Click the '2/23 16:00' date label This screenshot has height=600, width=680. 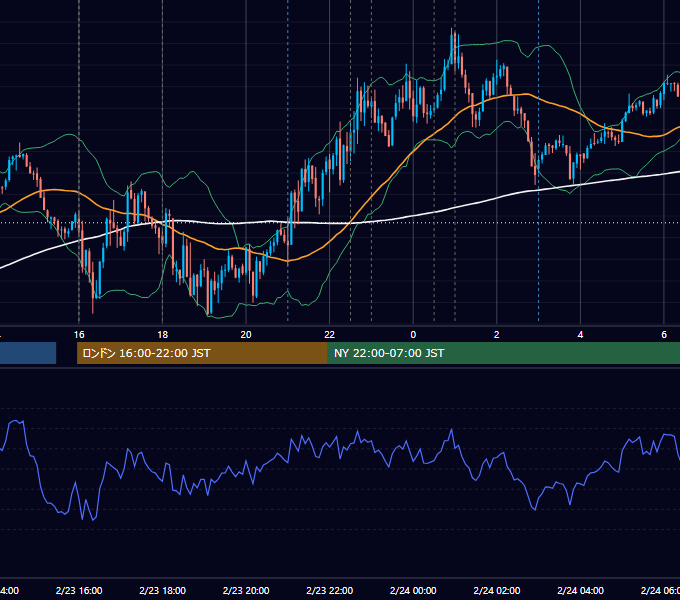[x=79, y=590]
